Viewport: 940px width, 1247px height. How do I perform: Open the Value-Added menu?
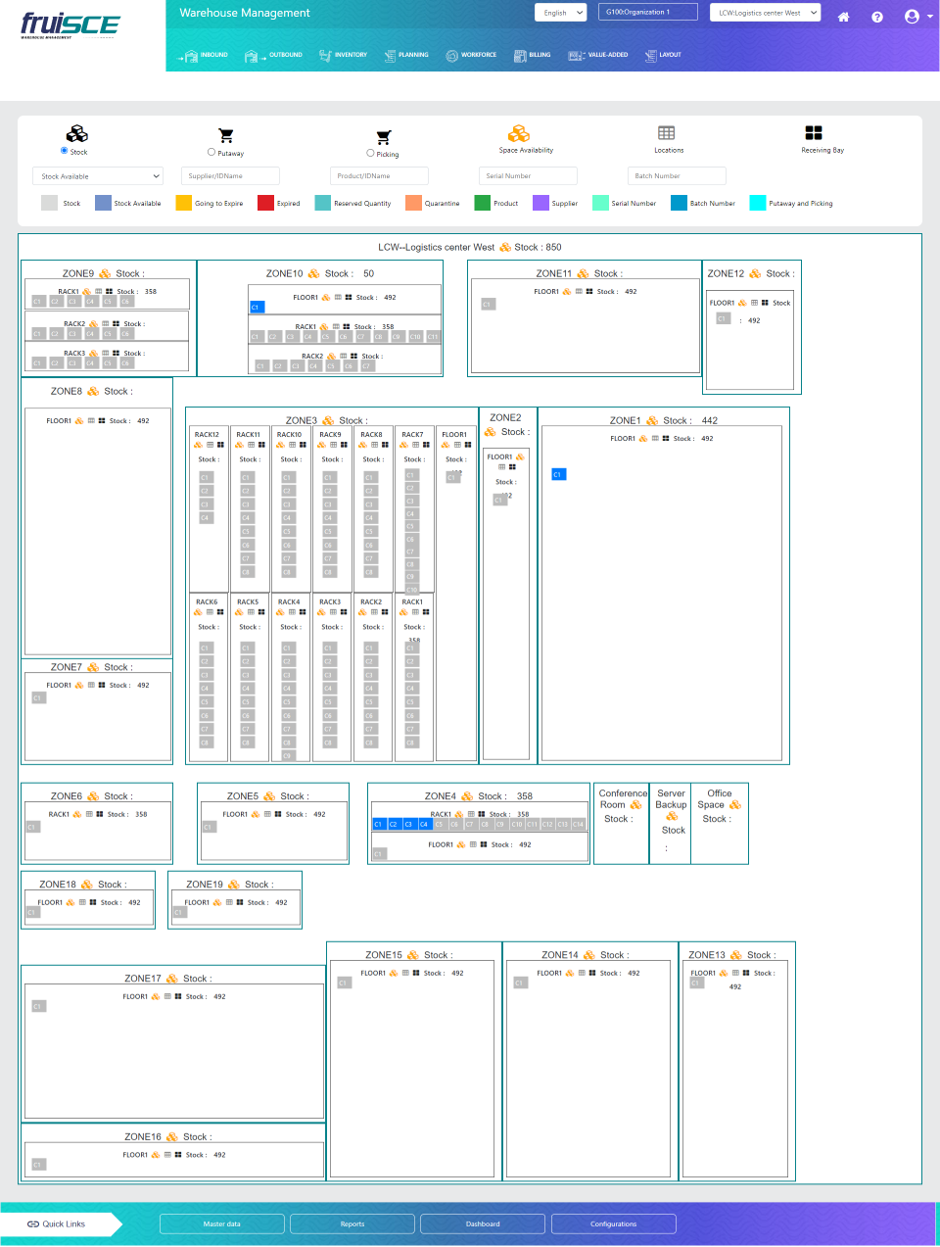(597, 55)
